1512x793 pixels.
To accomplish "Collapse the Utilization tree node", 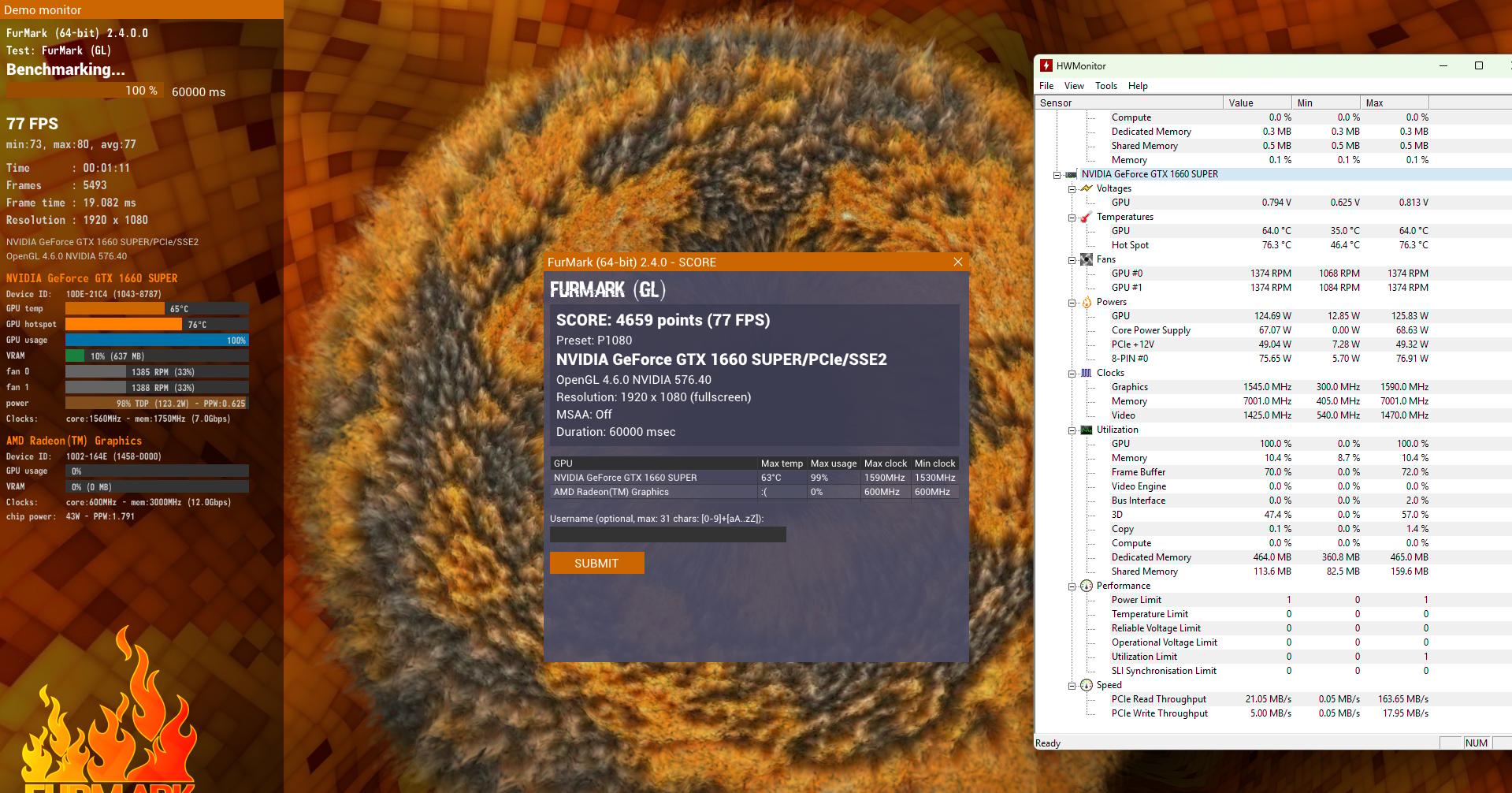I will 1072,430.
